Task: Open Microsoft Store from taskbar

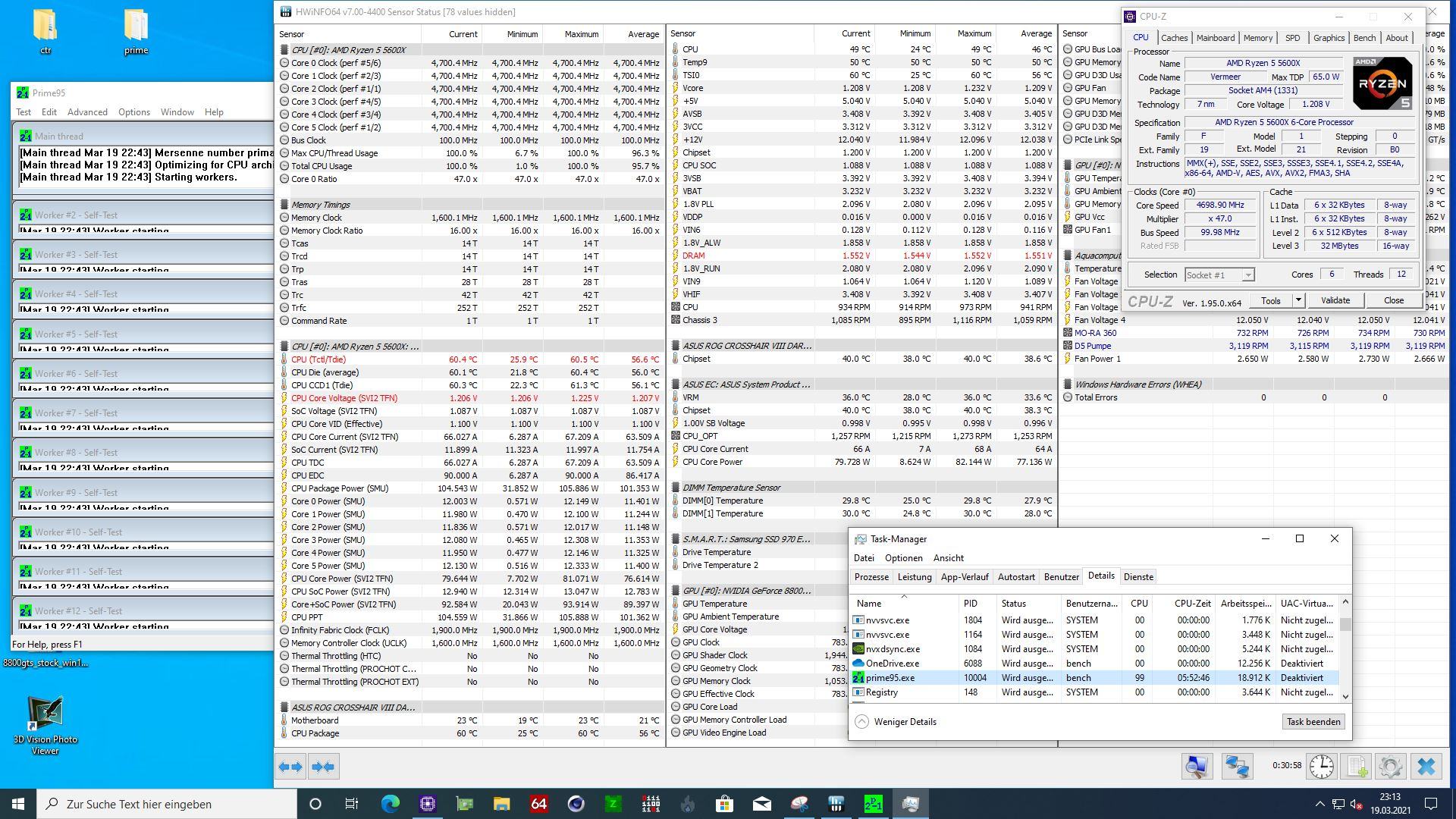Action: (x=724, y=804)
